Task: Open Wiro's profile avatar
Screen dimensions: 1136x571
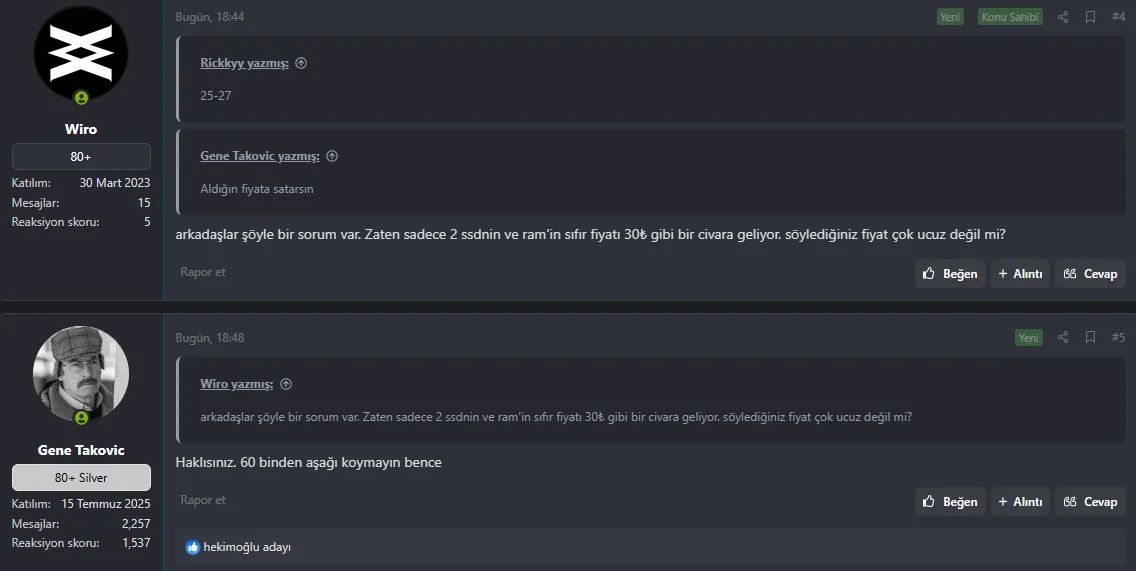Action: pyautogui.click(x=81, y=53)
